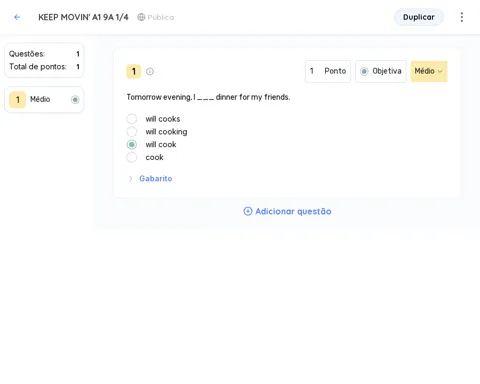Screen dimensions: 480x384
Task: Click the yellow question number 1 badge
Action: (134, 71)
